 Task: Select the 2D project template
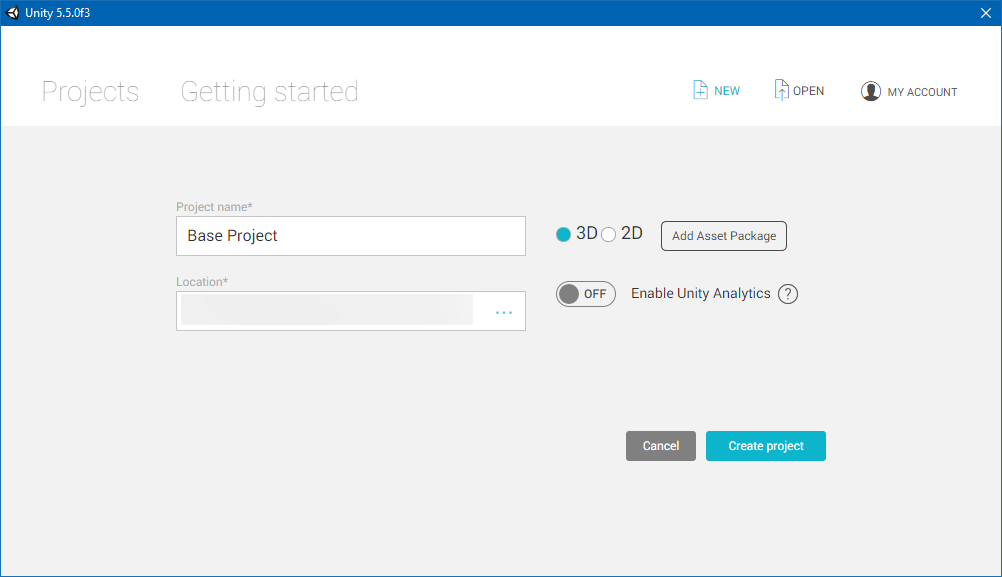click(609, 233)
